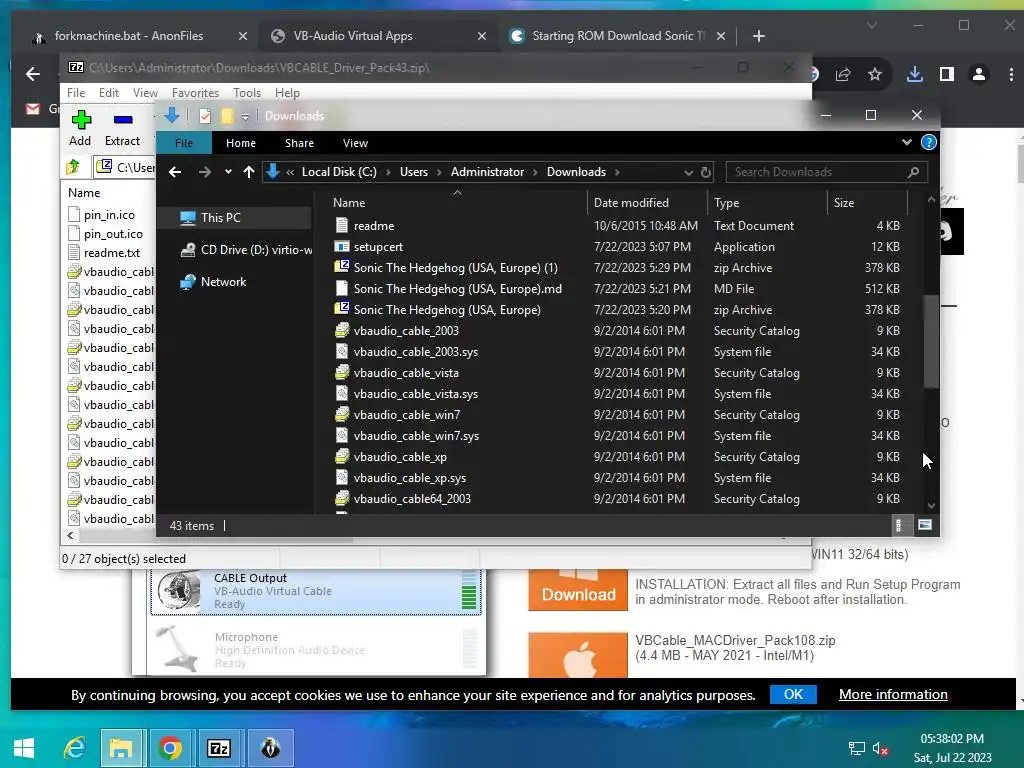
Task: Open Explorer Help question mark icon
Action: 928,142
